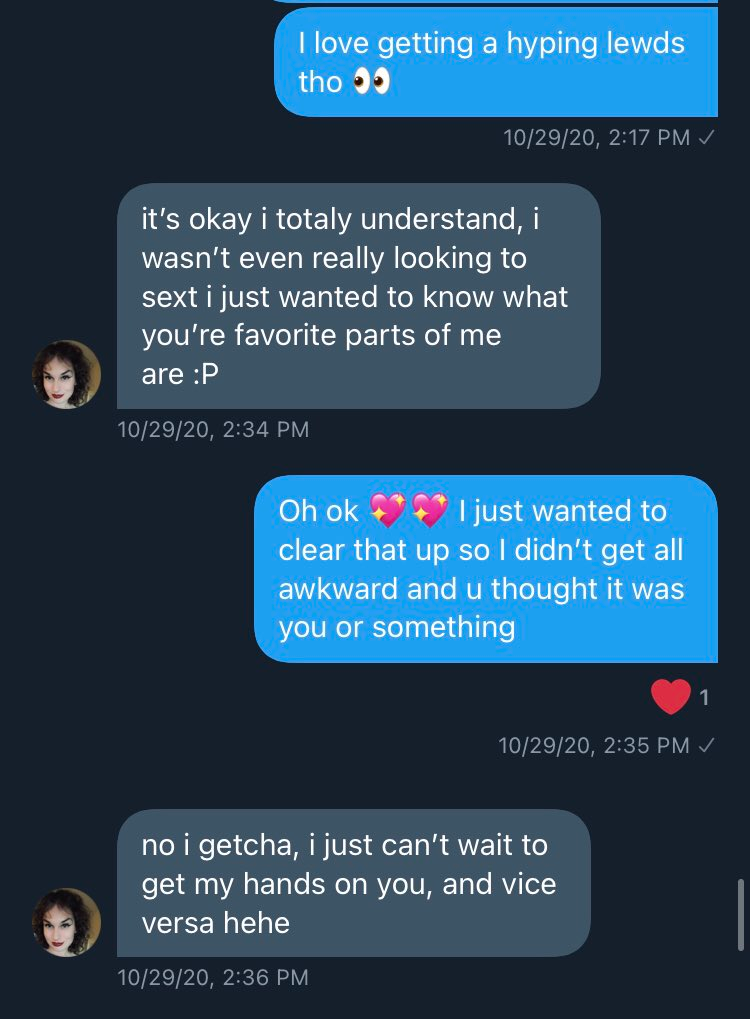
Task: Click the 10/29/20, 2:35 PM timestamp
Action: (x=594, y=745)
